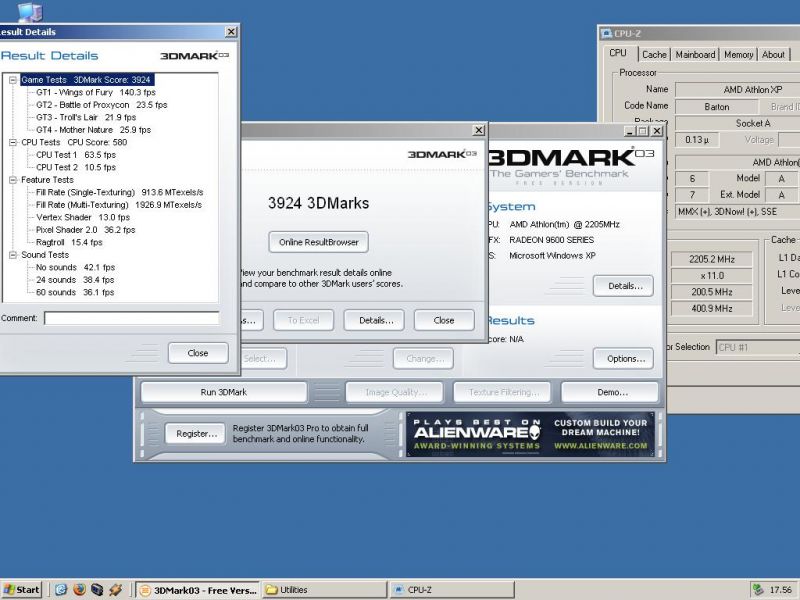Select the Vertex Shader result row
Screen dimensions: 800x600
(83, 217)
